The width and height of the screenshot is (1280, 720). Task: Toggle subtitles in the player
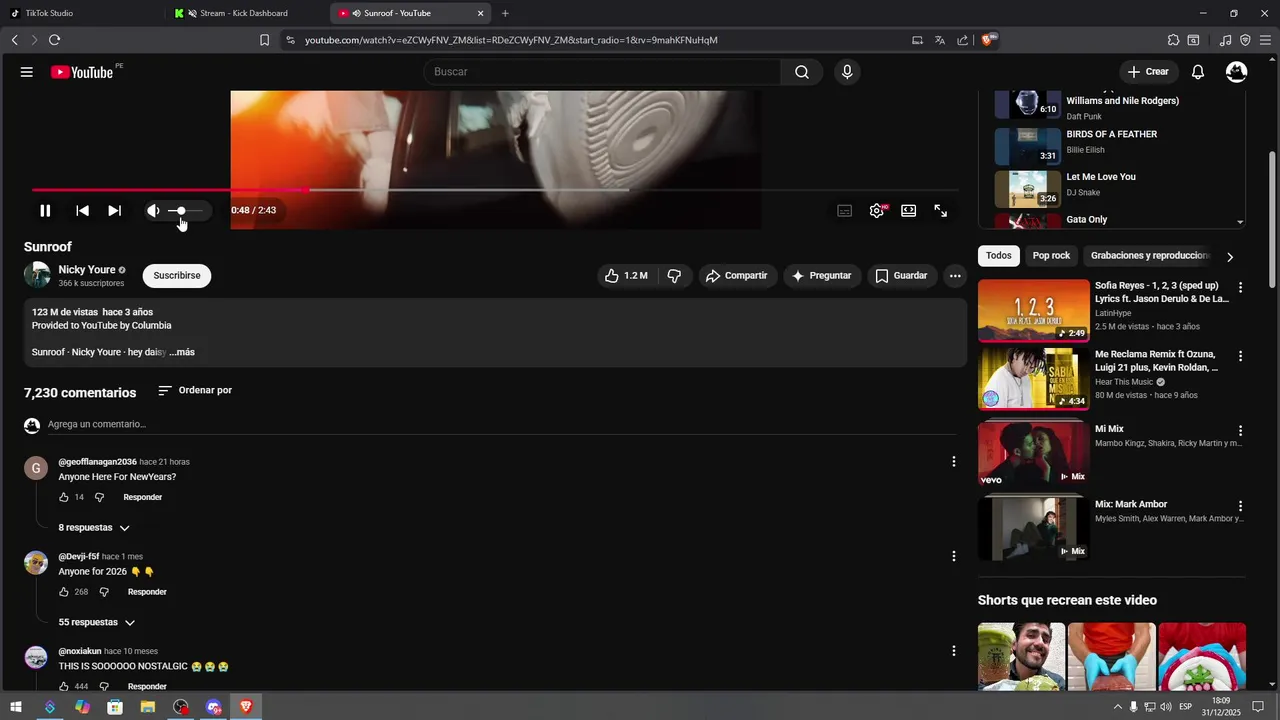(845, 211)
